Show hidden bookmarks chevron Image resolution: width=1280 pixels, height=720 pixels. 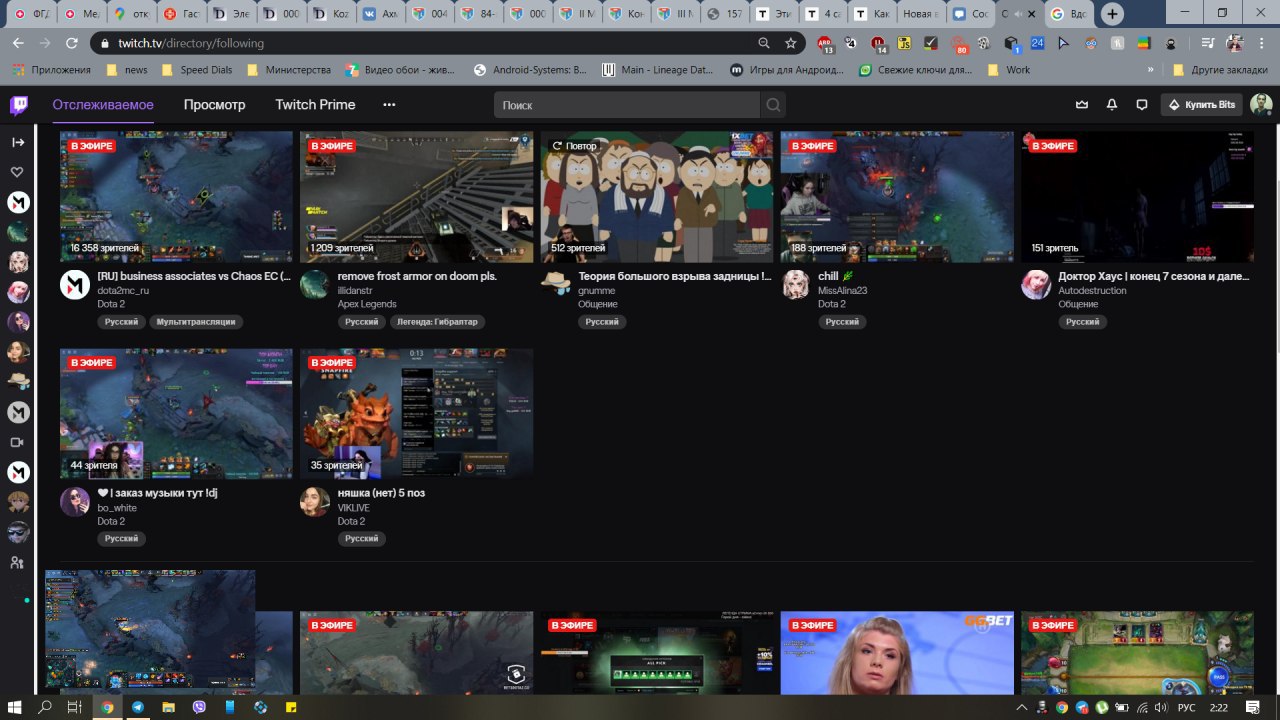pyautogui.click(x=1150, y=70)
